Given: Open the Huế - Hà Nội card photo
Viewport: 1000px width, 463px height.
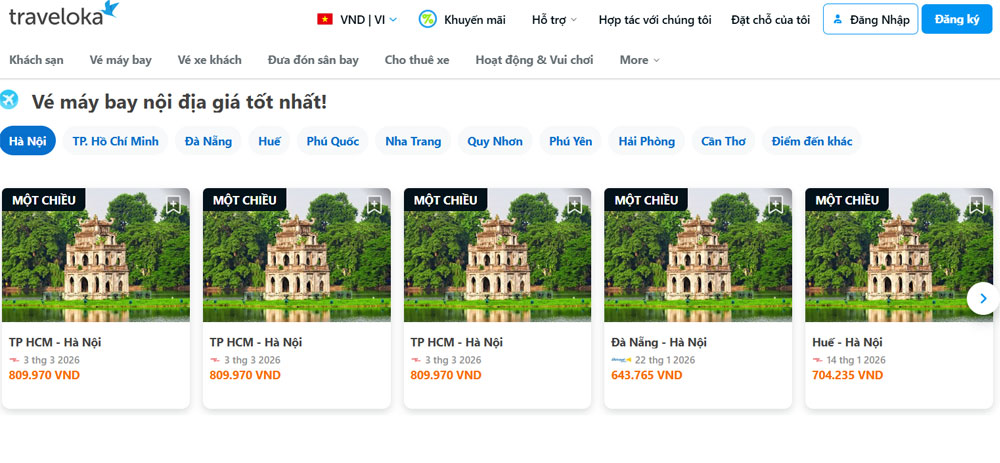Looking at the screenshot, I should 899,255.
